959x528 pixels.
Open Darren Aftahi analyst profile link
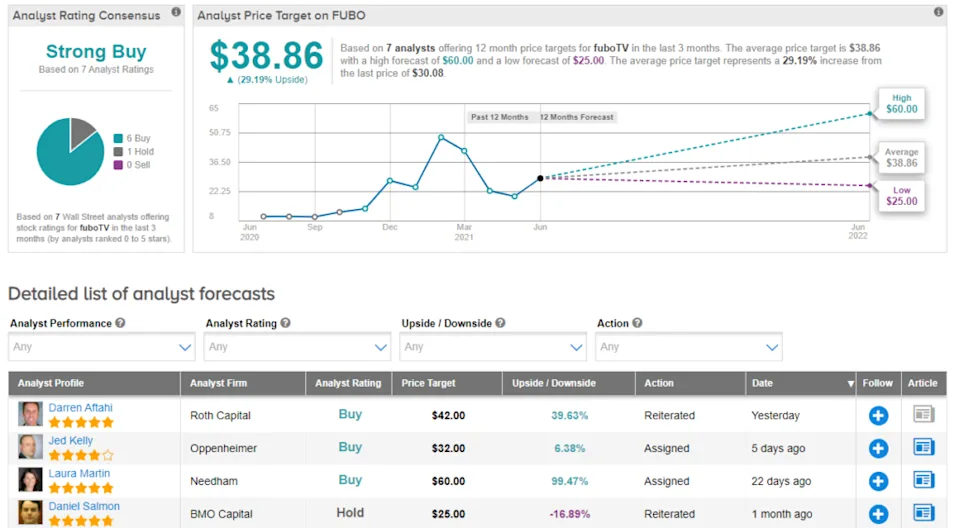click(81, 407)
